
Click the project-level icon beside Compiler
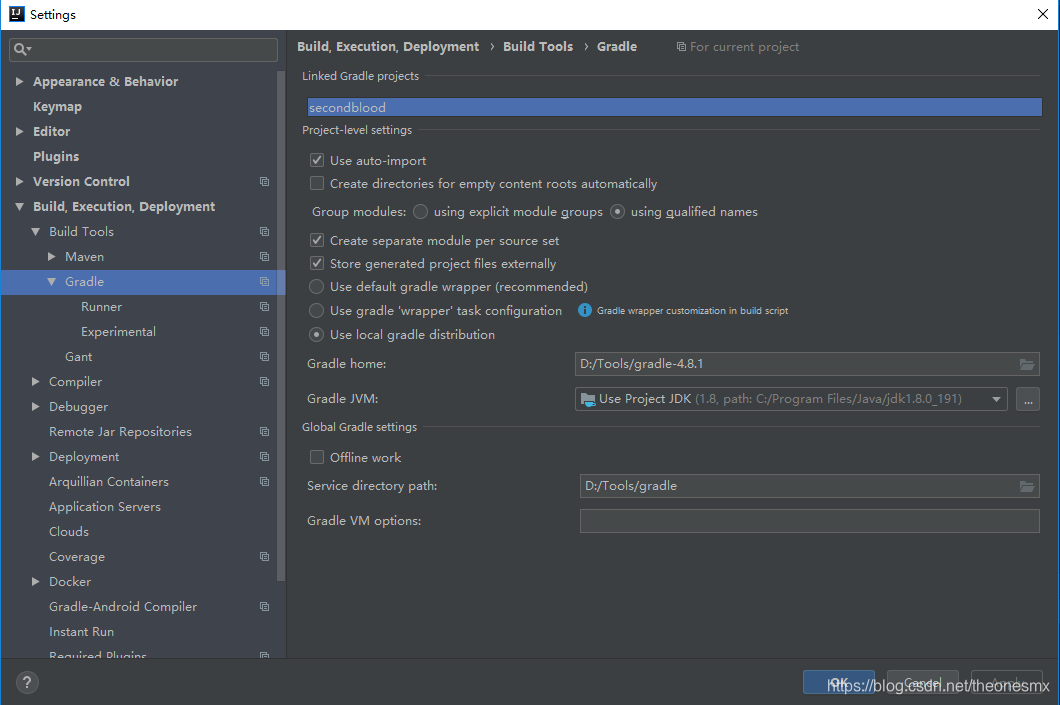[264, 382]
